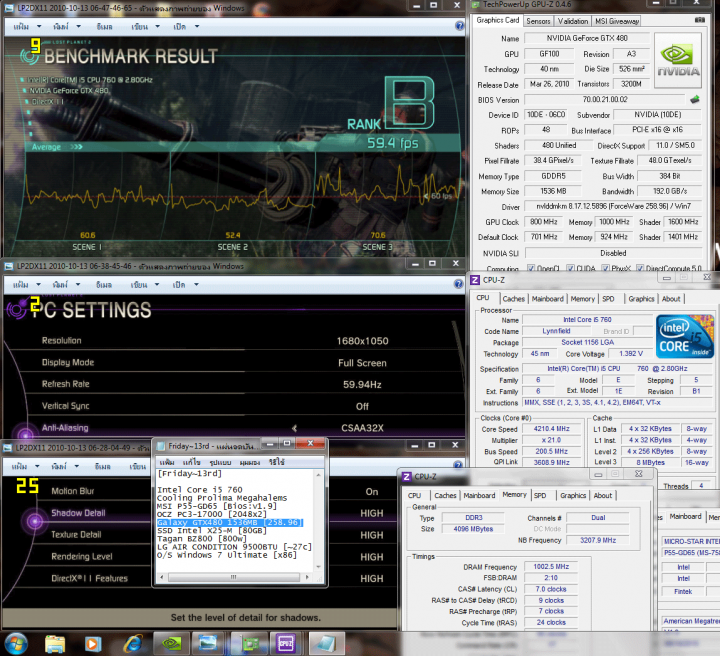Click the GPU-Z title bar icon

coord(475,4)
